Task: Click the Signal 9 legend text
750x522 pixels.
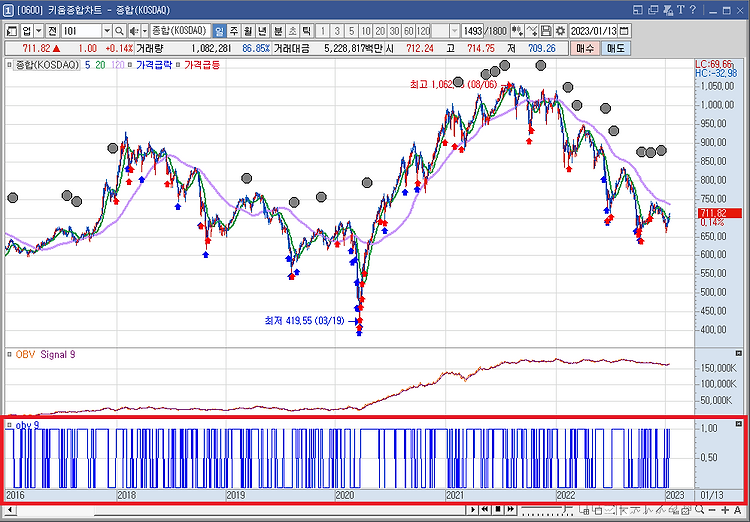Action: point(58,355)
